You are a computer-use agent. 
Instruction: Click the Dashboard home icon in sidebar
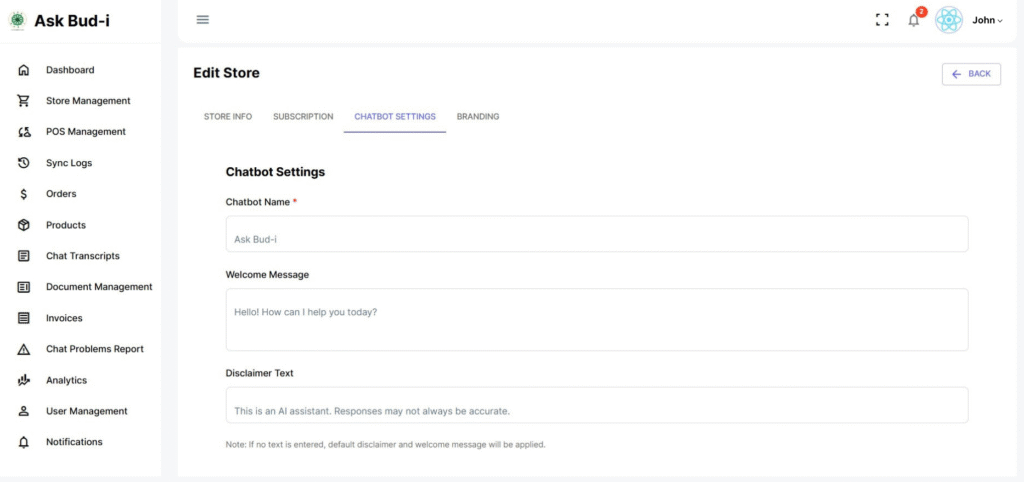point(24,70)
